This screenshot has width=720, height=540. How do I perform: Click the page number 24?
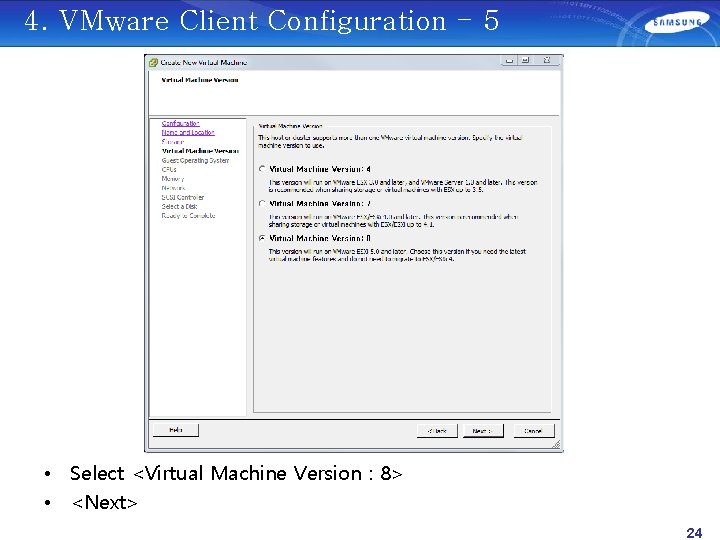tap(694, 533)
